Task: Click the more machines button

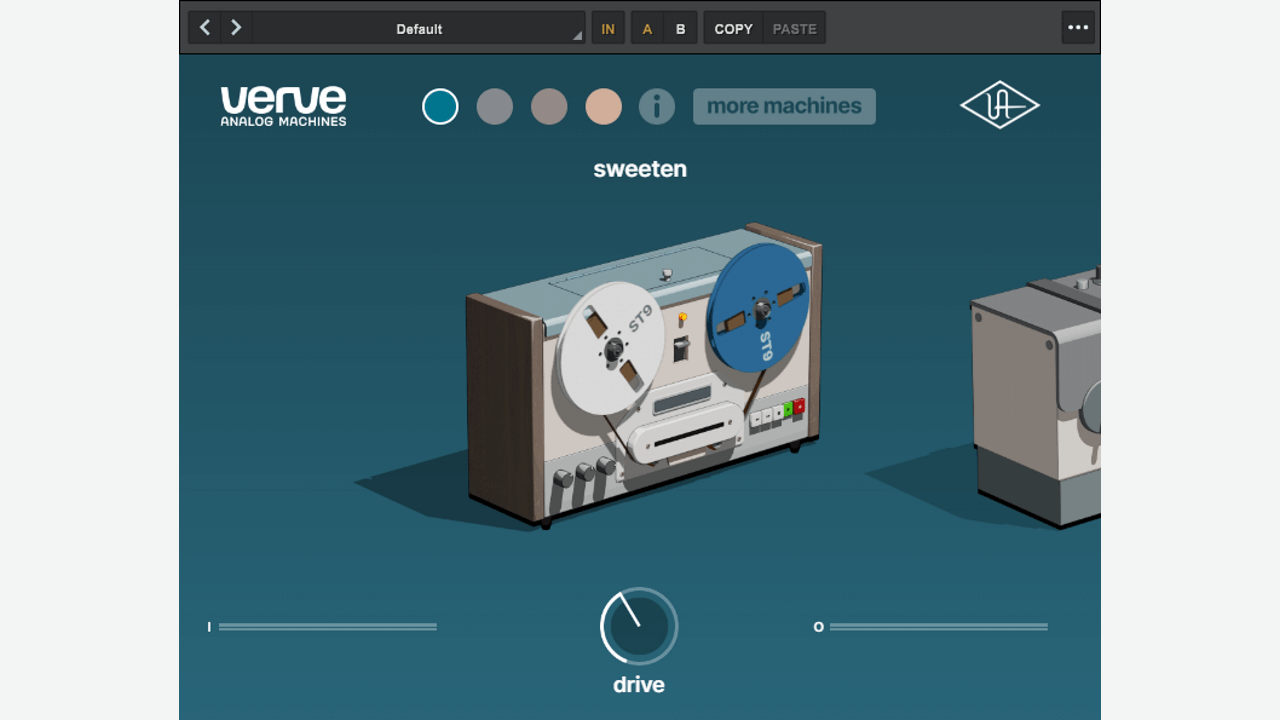Action: tap(784, 106)
